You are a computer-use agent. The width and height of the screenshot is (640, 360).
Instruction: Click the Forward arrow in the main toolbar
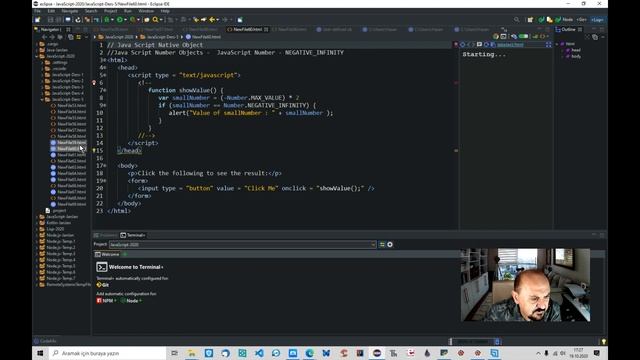coord(224,20)
